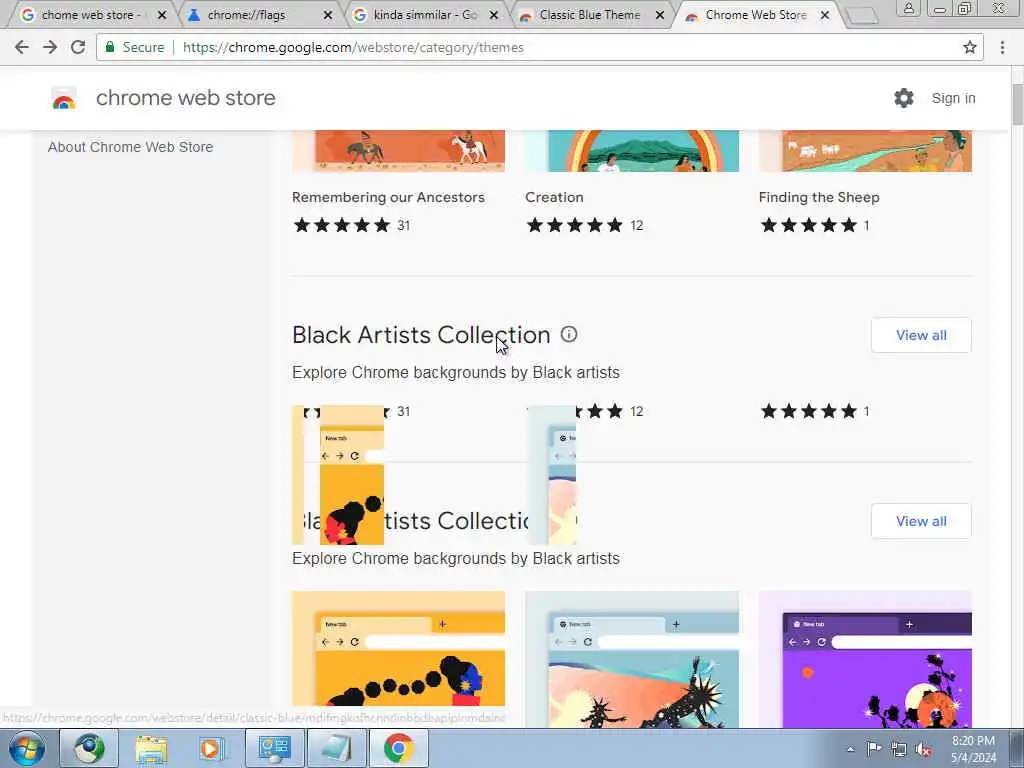
Task: Open a new tab with the blank tab button
Action: (861, 15)
